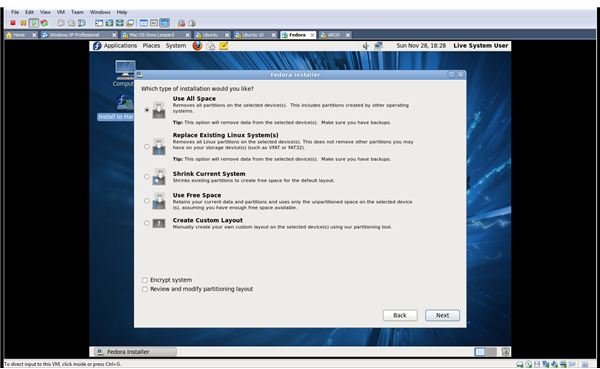The height and width of the screenshot is (369, 600).
Task: Switch to the Mac OS Snow Leopard tab
Action: tap(155, 35)
